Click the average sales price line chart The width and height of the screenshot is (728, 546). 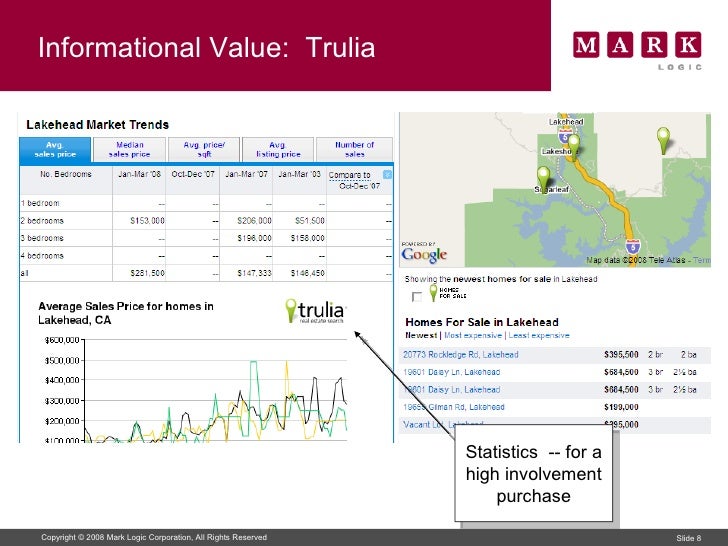[x=216, y=391]
